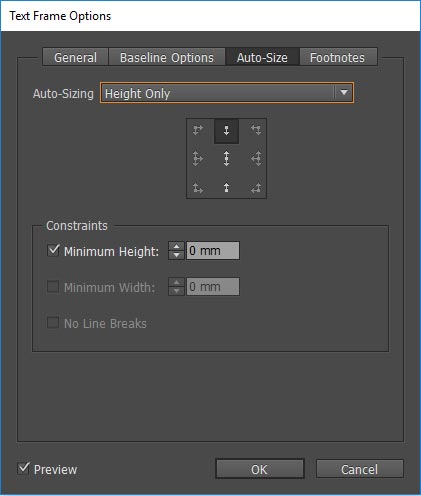Disable the Preview checkbox
This screenshot has width=421, height=496.
23,468
